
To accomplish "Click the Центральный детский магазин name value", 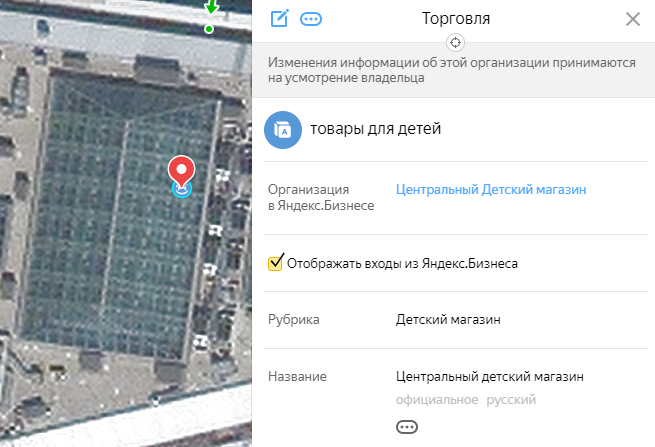I will [x=490, y=376].
